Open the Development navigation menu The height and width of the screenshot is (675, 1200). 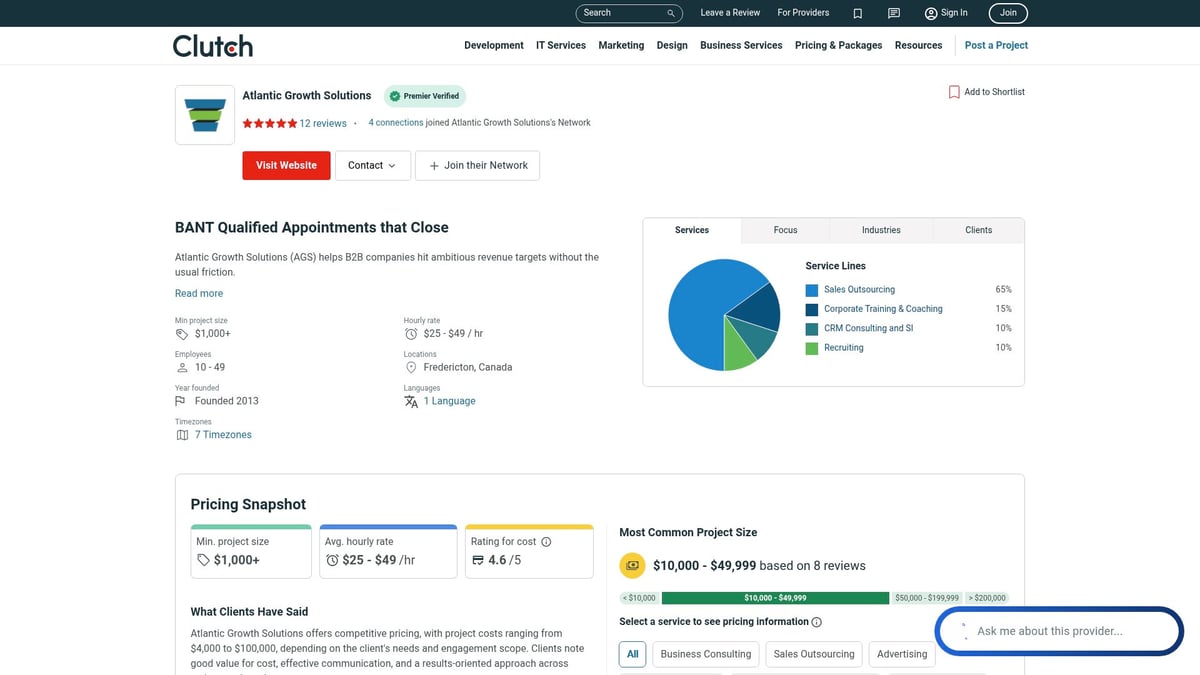(493, 46)
